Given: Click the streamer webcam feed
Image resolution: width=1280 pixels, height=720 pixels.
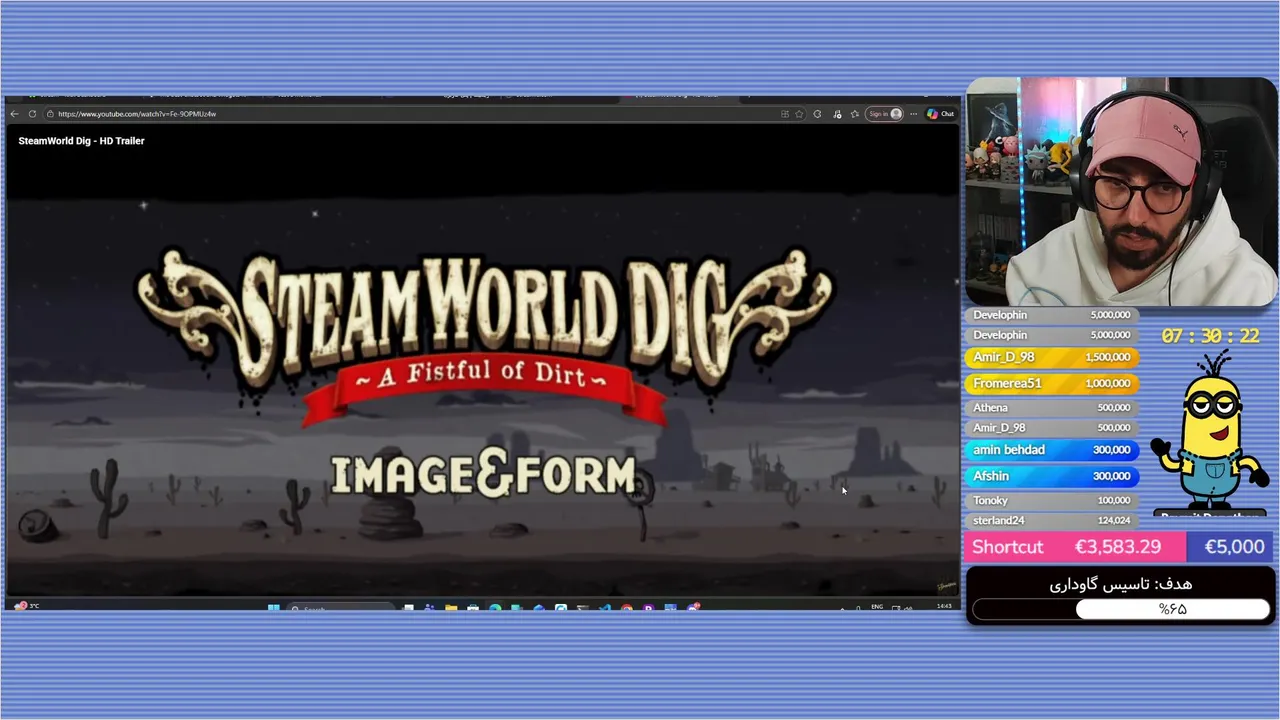Looking at the screenshot, I should pos(1122,191).
